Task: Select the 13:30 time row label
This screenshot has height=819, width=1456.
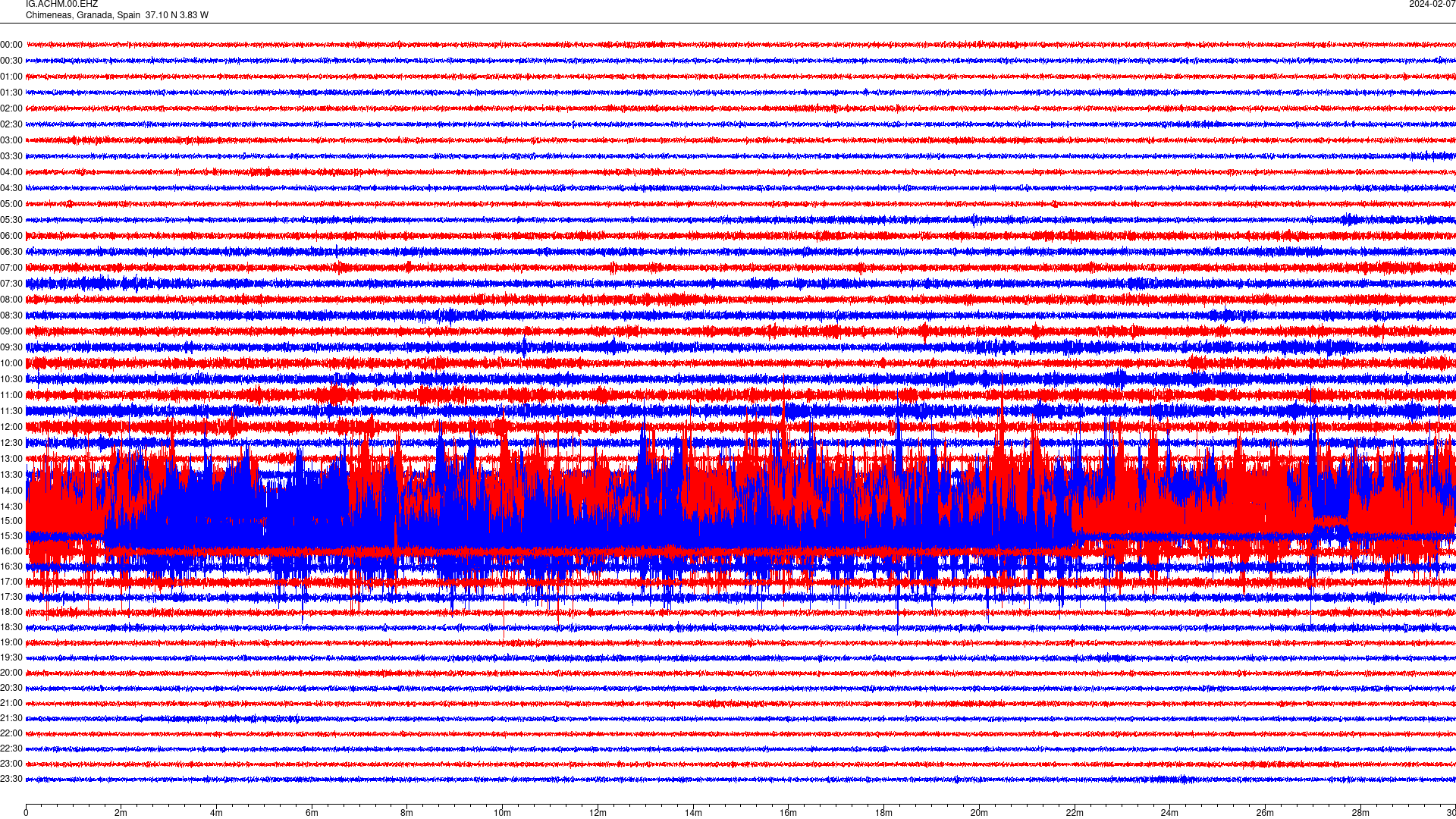Action: point(11,475)
